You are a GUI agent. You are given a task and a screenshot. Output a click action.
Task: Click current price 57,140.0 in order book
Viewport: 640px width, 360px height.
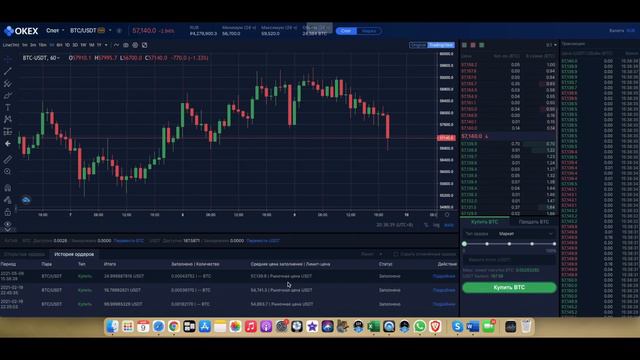pos(471,136)
